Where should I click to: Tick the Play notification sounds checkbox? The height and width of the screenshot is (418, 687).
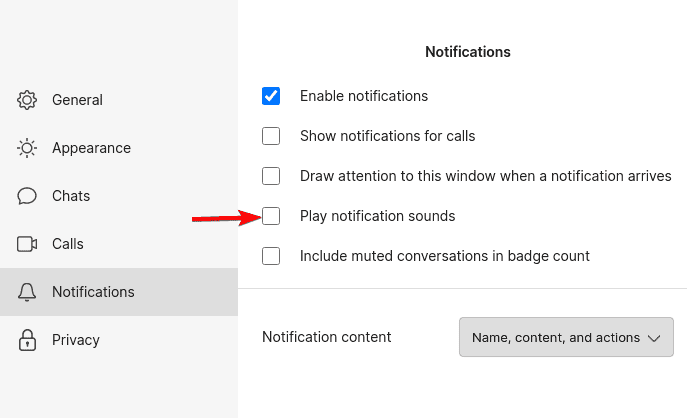(x=271, y=216)
